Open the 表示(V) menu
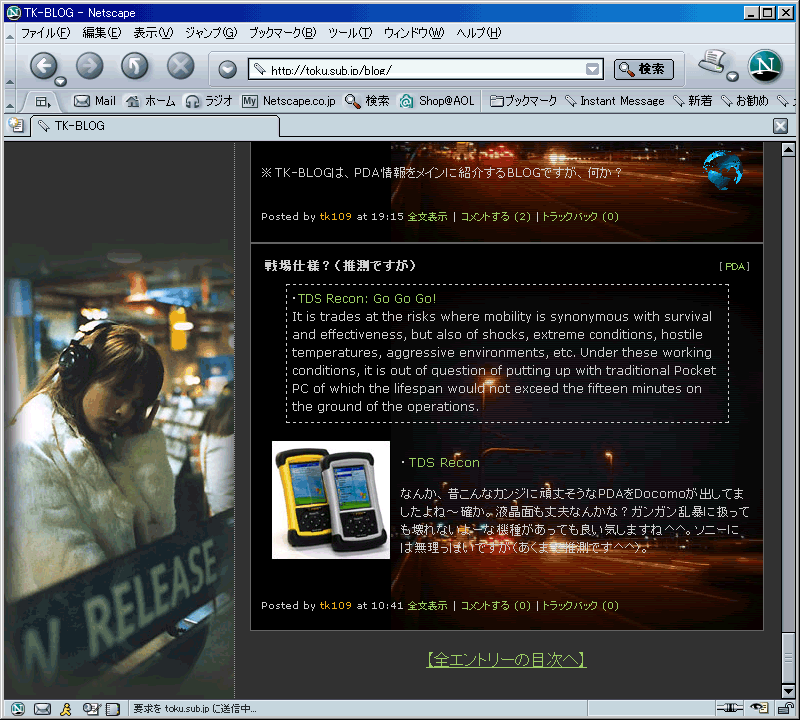 pos(153,33)
